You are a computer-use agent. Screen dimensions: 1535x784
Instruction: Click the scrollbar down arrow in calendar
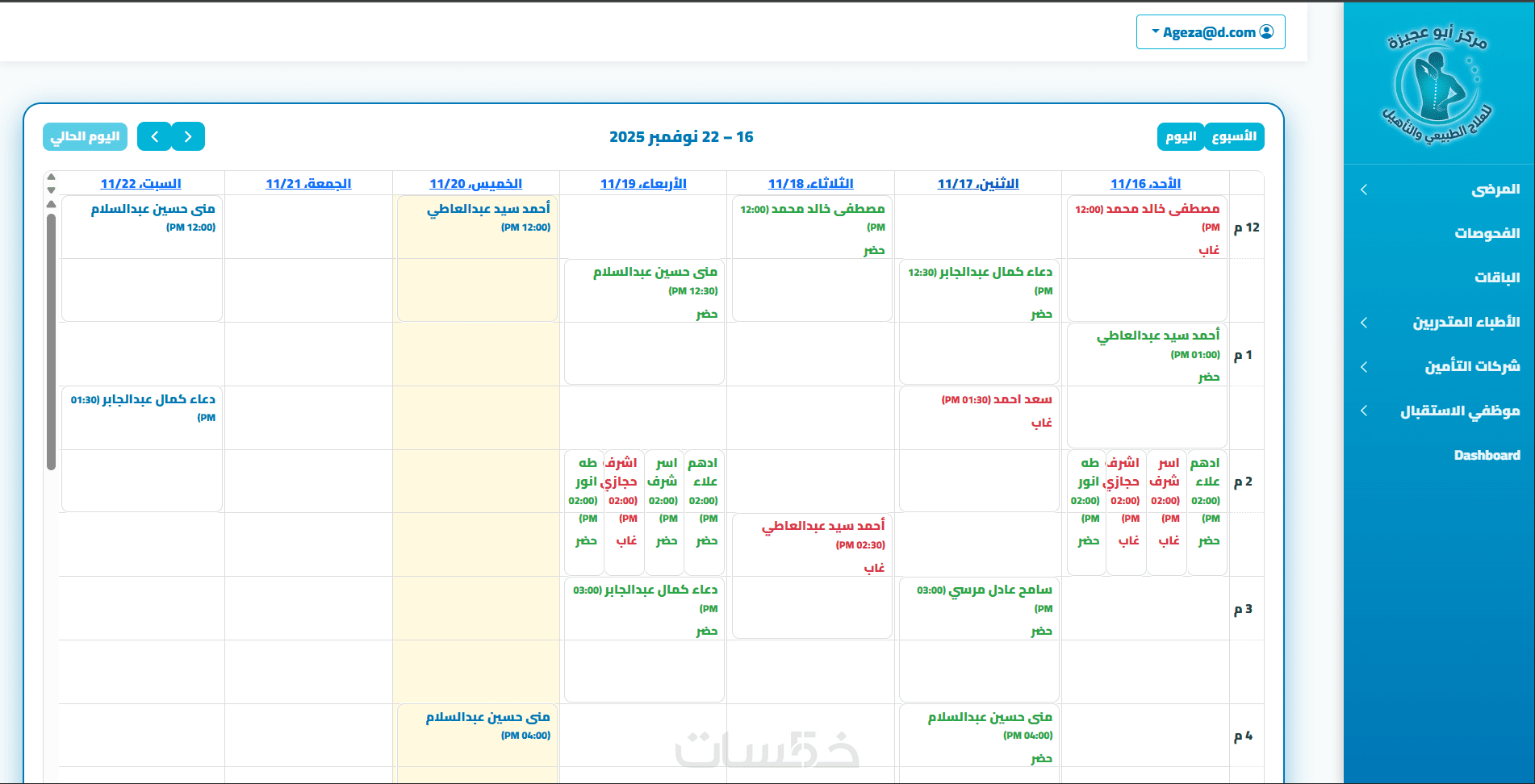pyautogui.click(x=51, y=190)
